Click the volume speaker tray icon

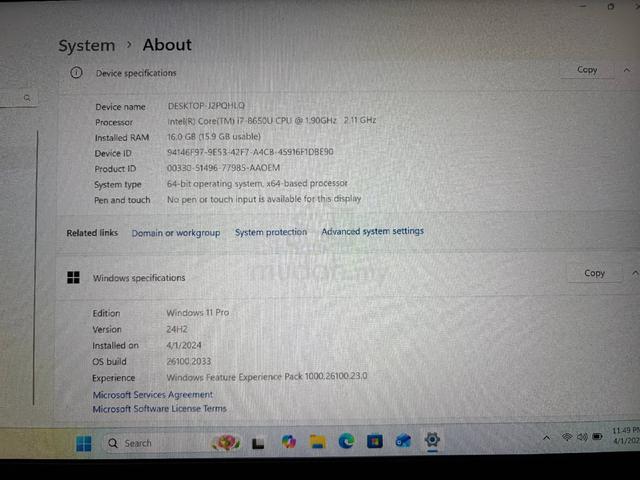[x=582, y=437]
